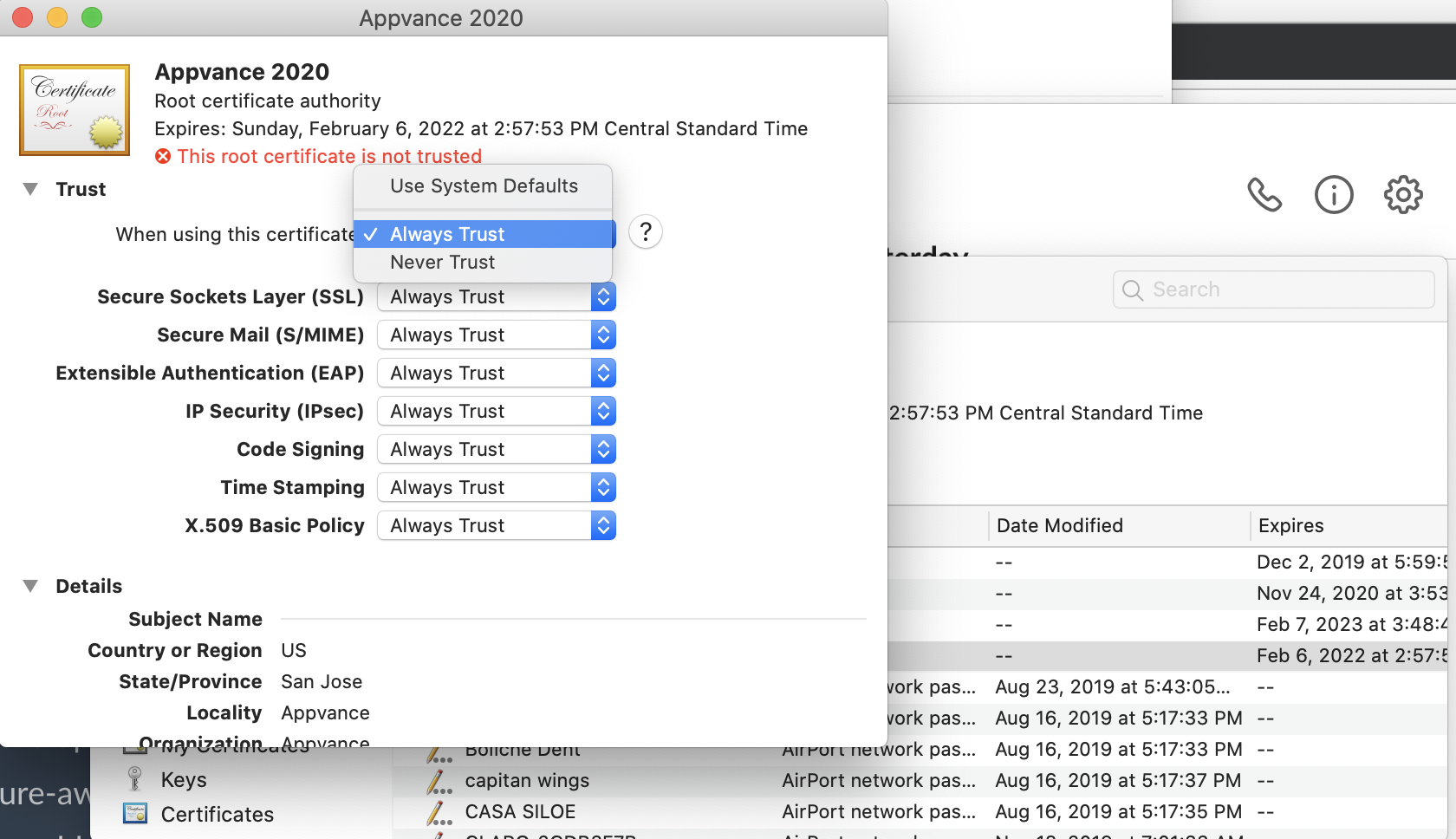
Task: Sort by the Expires column header
Action: point(1290,525)
